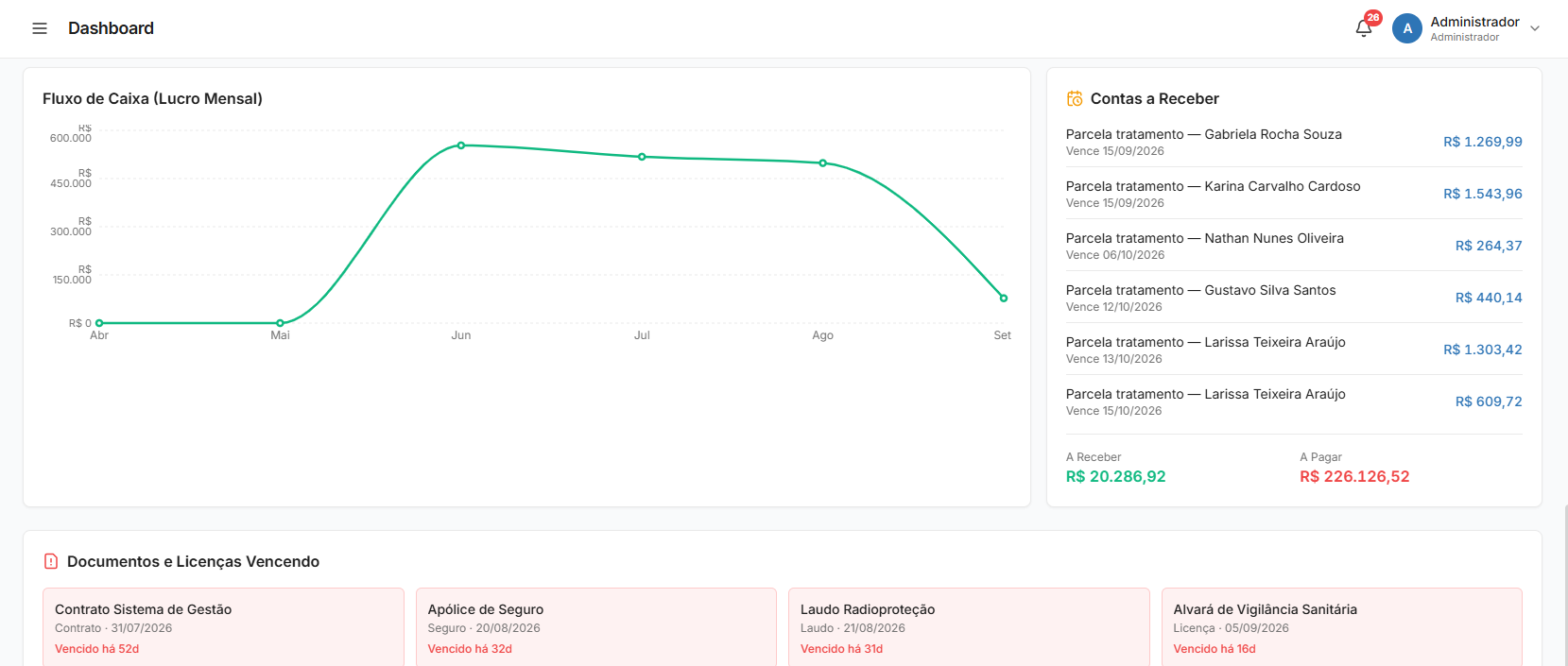1568x666 pixels.
Task: Click the Contas a Receber heading
Action: click(x=1155, y=98)
